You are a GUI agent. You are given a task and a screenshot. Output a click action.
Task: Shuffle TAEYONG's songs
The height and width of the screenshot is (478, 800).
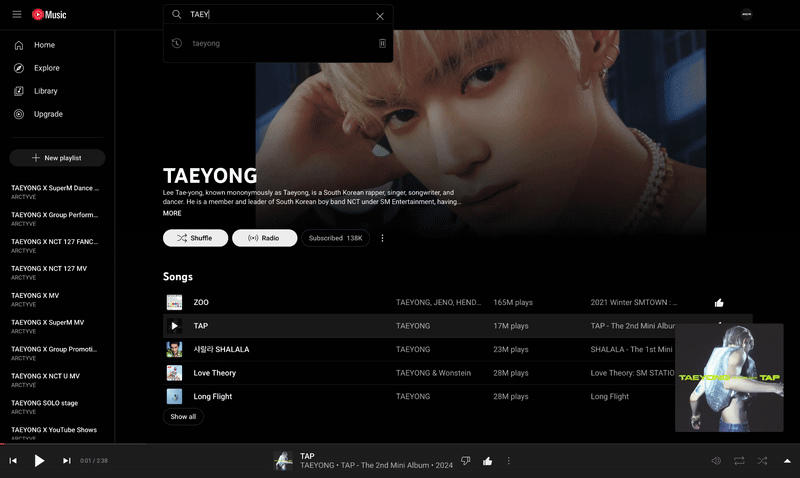[194, 238]
